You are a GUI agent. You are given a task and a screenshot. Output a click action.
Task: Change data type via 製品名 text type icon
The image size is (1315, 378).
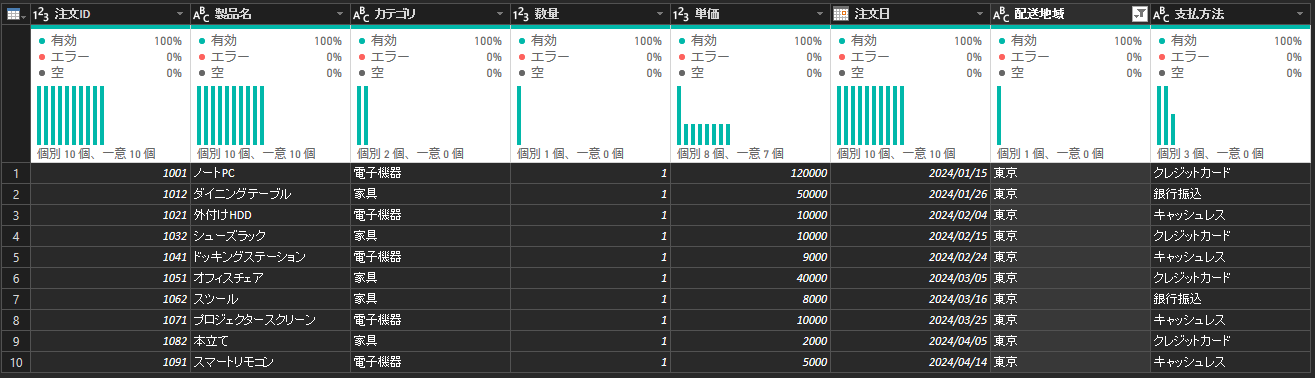pyautogui.click(x=201, y=13)
